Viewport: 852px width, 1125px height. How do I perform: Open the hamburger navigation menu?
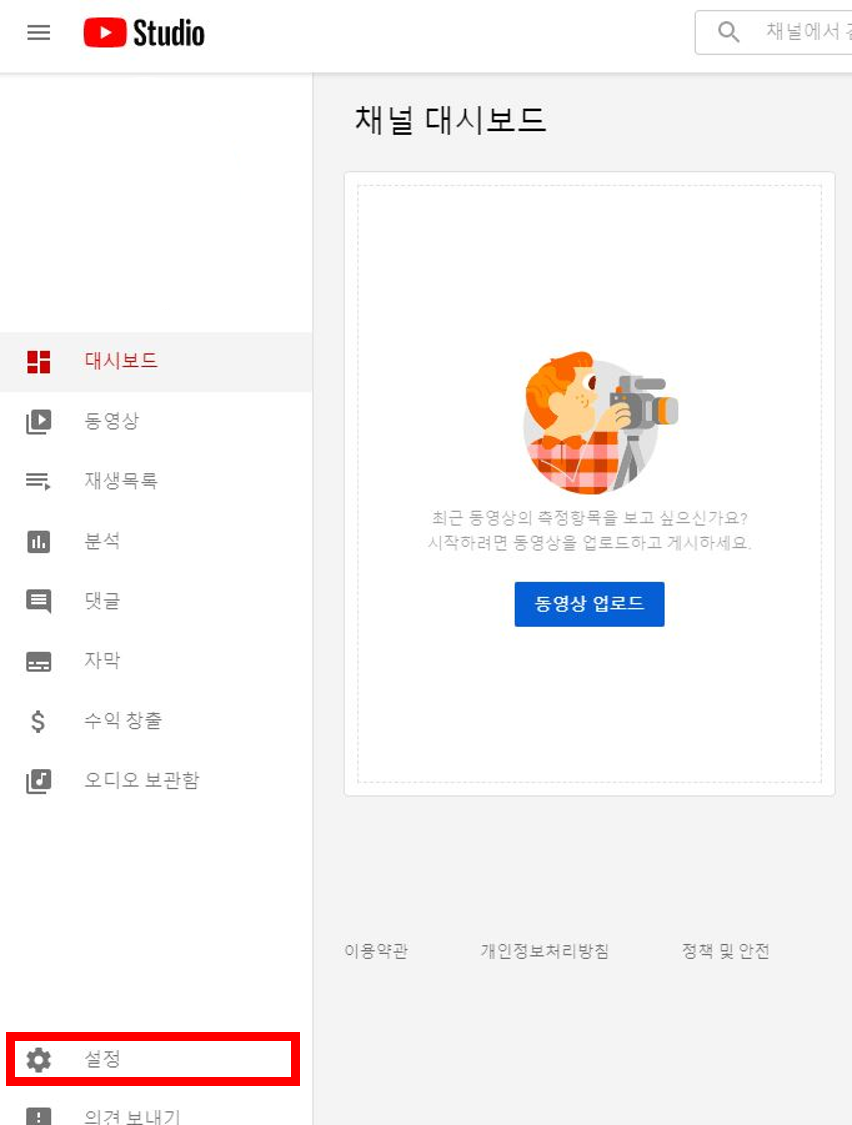tap(39, 32)
